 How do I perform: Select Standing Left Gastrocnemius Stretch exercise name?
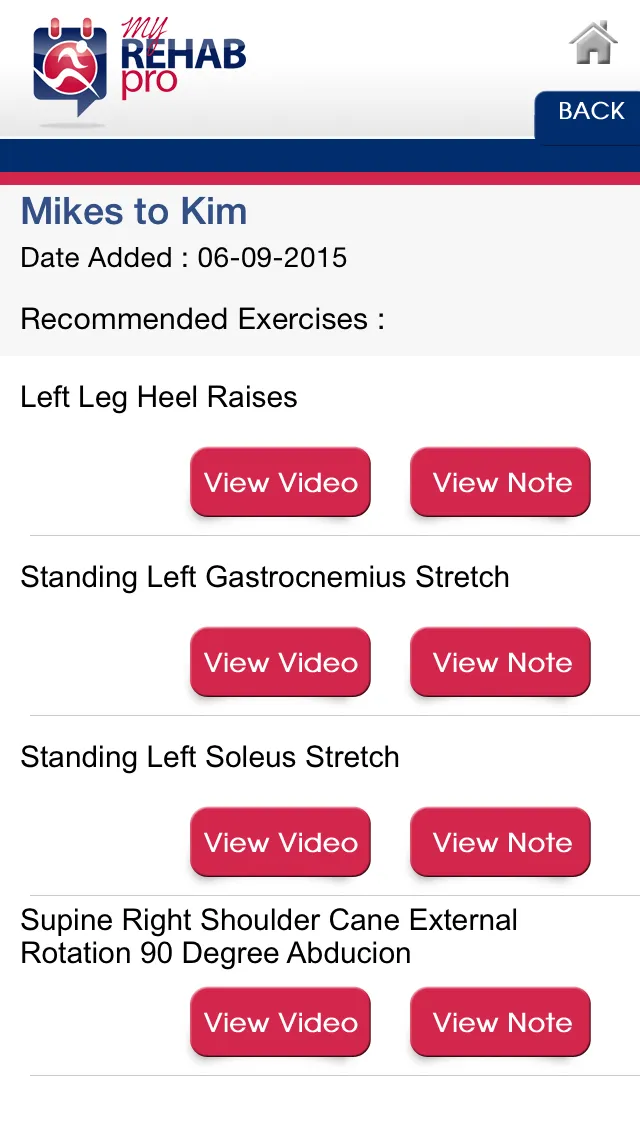point(265,577)
